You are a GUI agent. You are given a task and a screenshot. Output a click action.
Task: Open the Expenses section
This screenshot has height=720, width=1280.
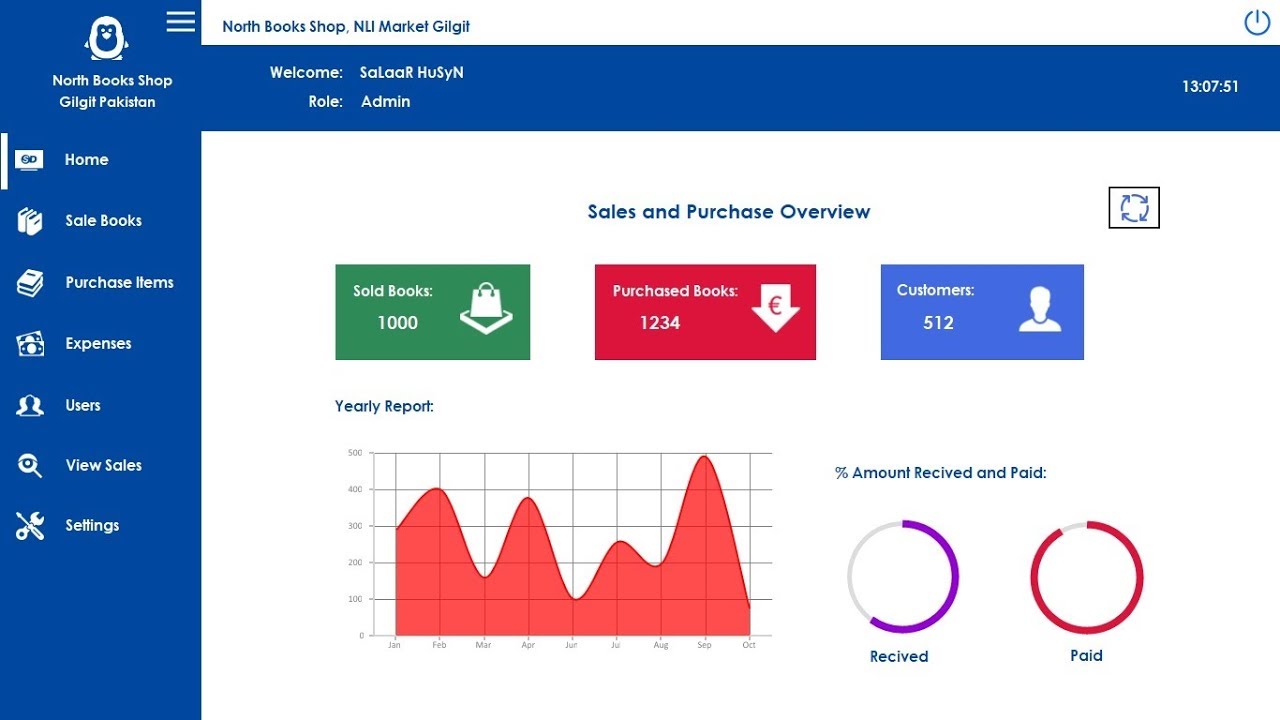click(98, 344)
